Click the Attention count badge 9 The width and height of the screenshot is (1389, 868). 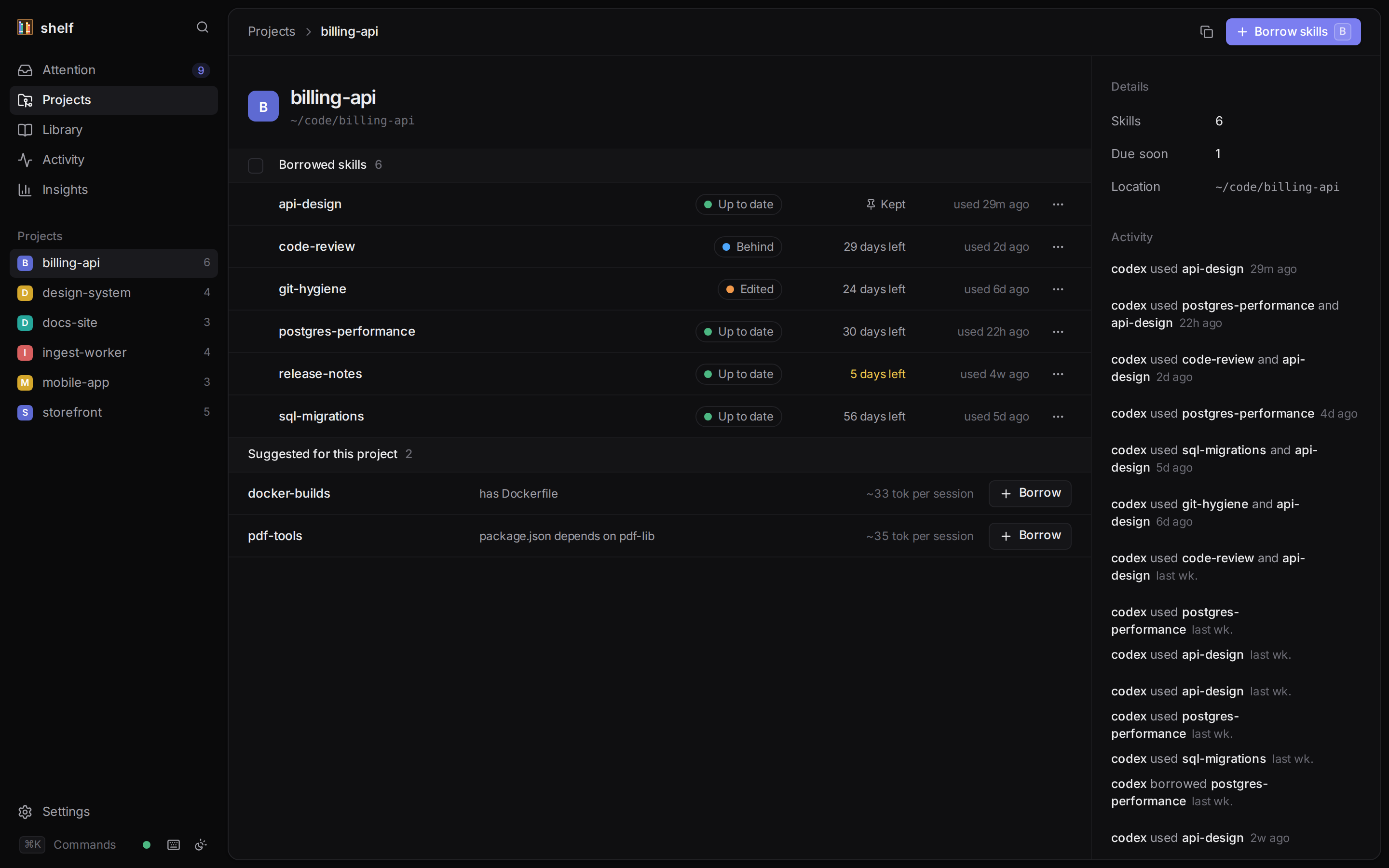tap(201, 70)
